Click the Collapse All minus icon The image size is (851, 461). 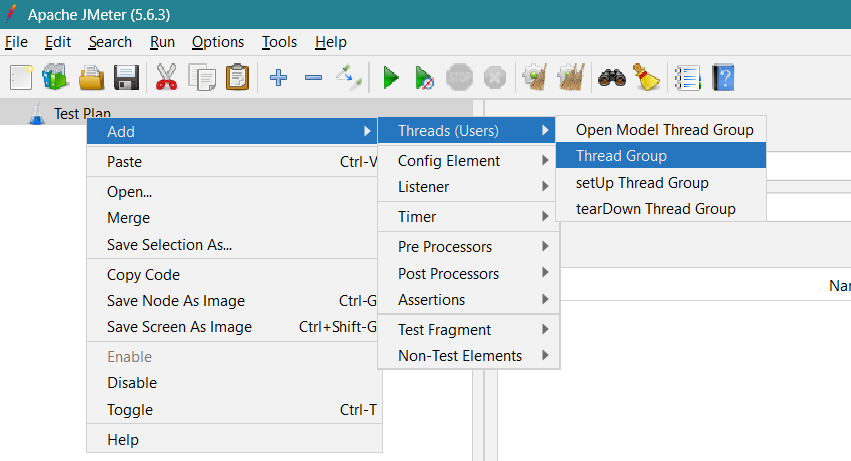(x=313, y=78)
